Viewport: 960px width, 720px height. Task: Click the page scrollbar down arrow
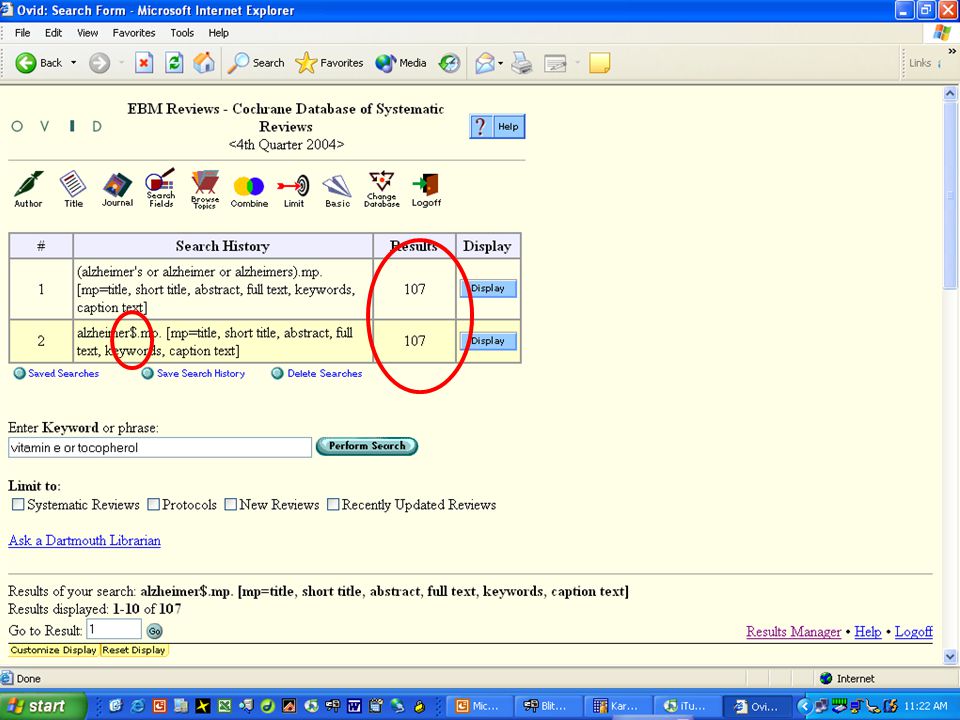point(950,657)
